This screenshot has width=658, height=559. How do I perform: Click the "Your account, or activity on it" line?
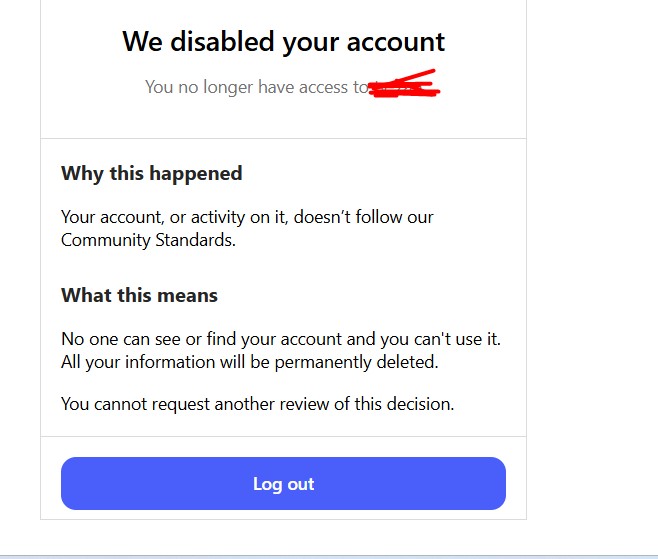(247, 216)
